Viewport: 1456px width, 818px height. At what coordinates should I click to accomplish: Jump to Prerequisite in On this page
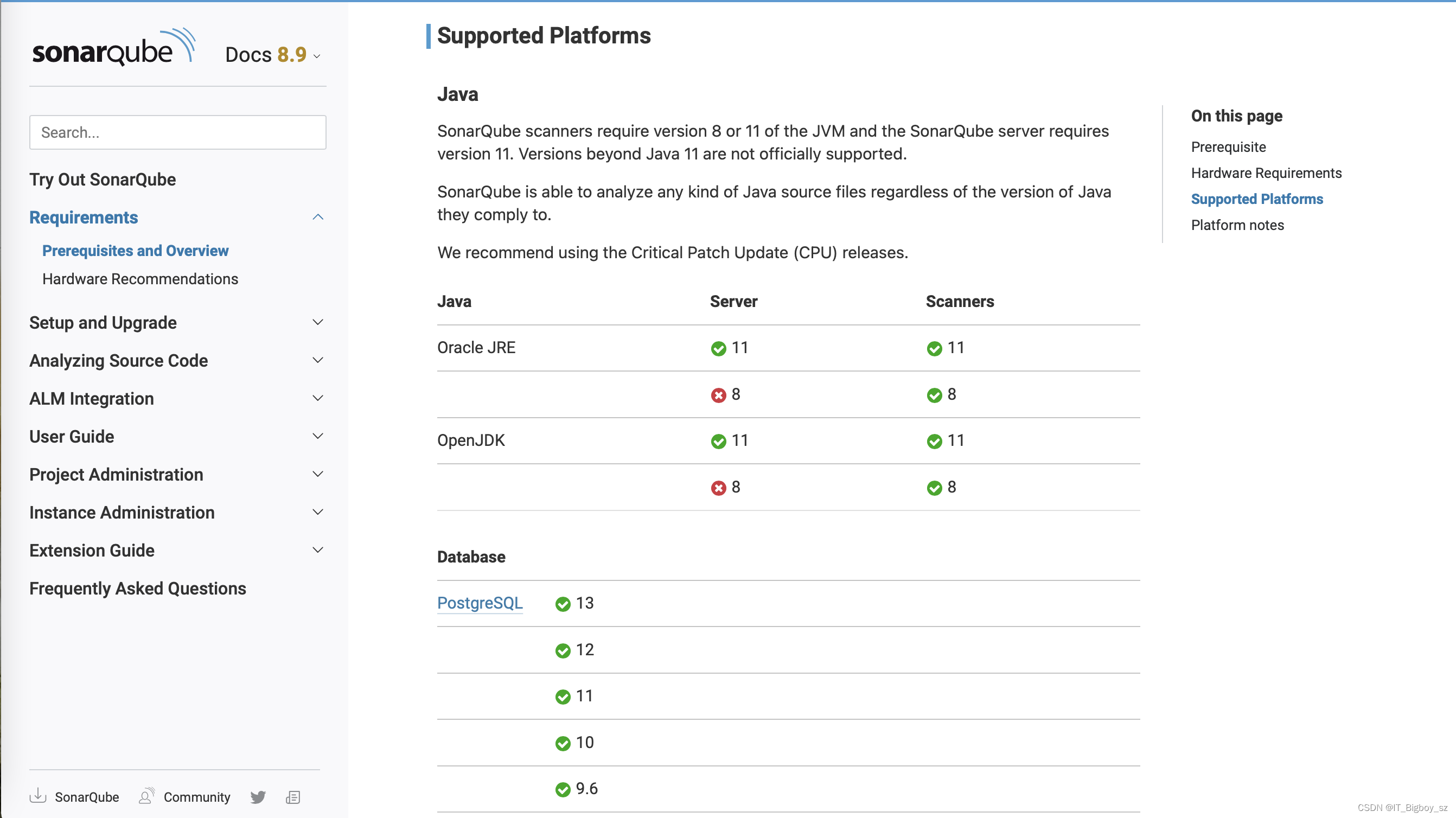click(1228, 147)
